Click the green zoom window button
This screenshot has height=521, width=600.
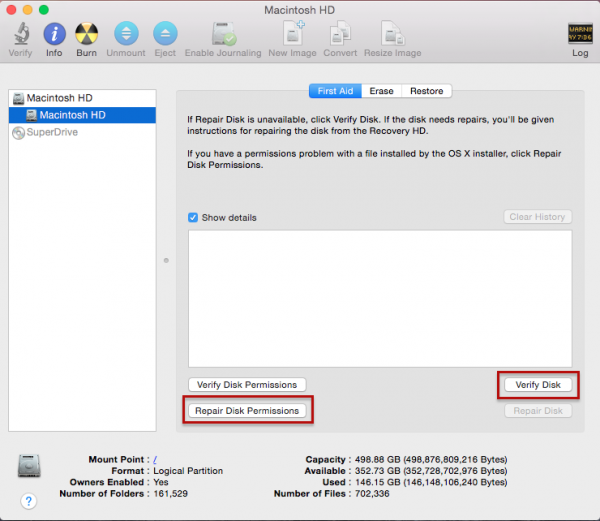[44, 10]
